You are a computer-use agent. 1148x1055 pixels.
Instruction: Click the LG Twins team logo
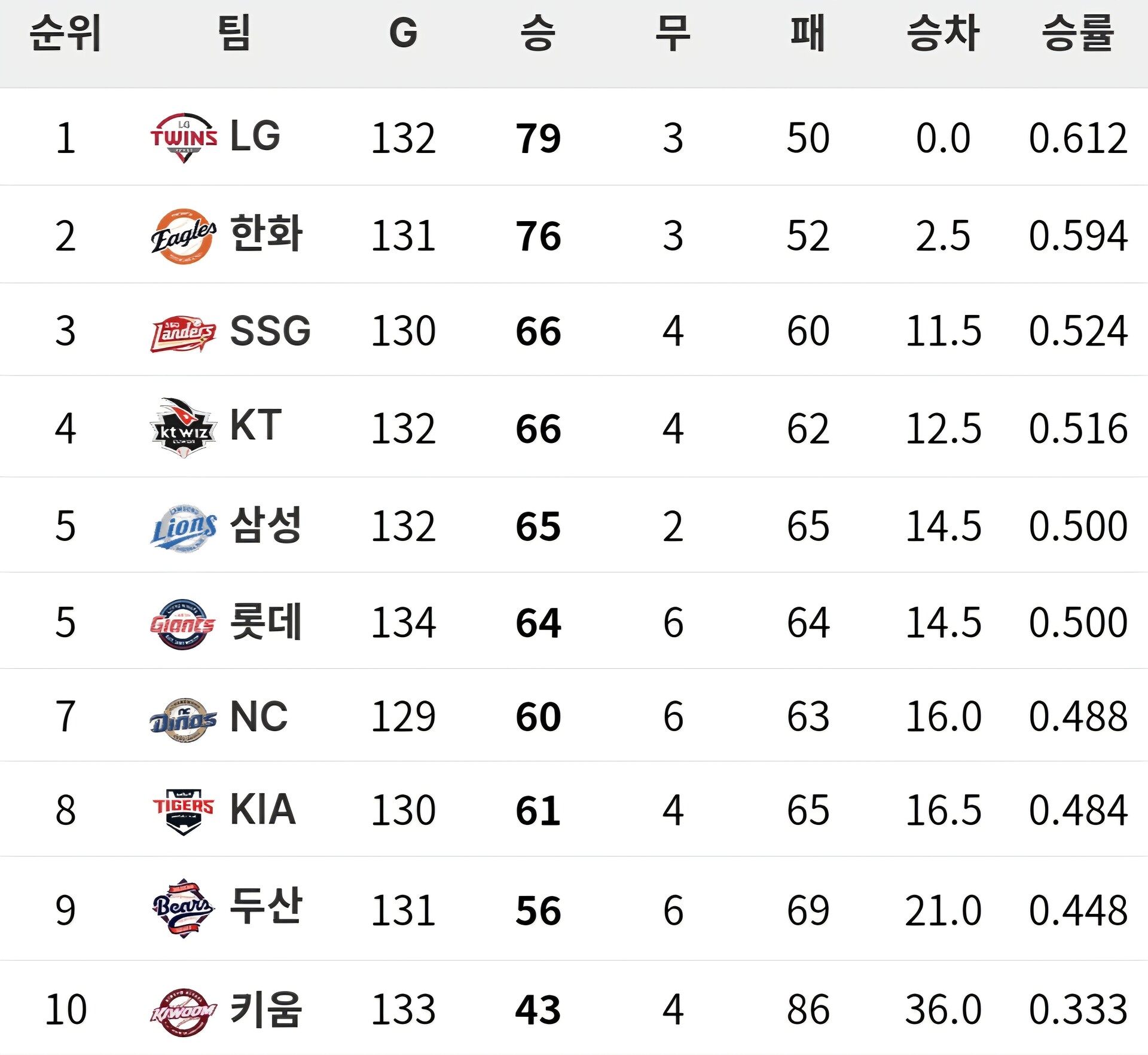[184, 137]
